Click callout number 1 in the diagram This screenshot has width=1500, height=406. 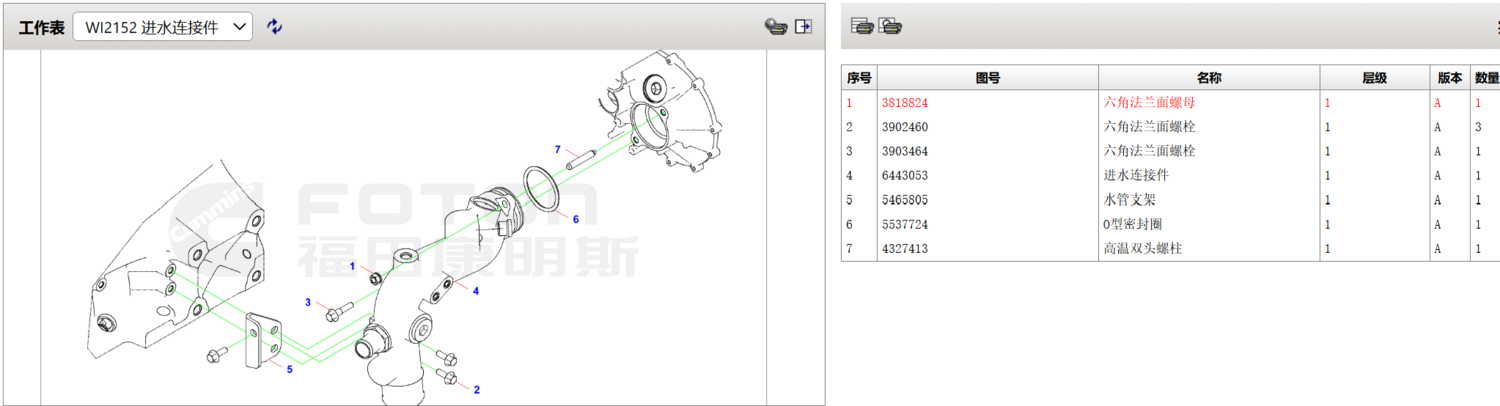pyautogui.click(x=352, y=266)
